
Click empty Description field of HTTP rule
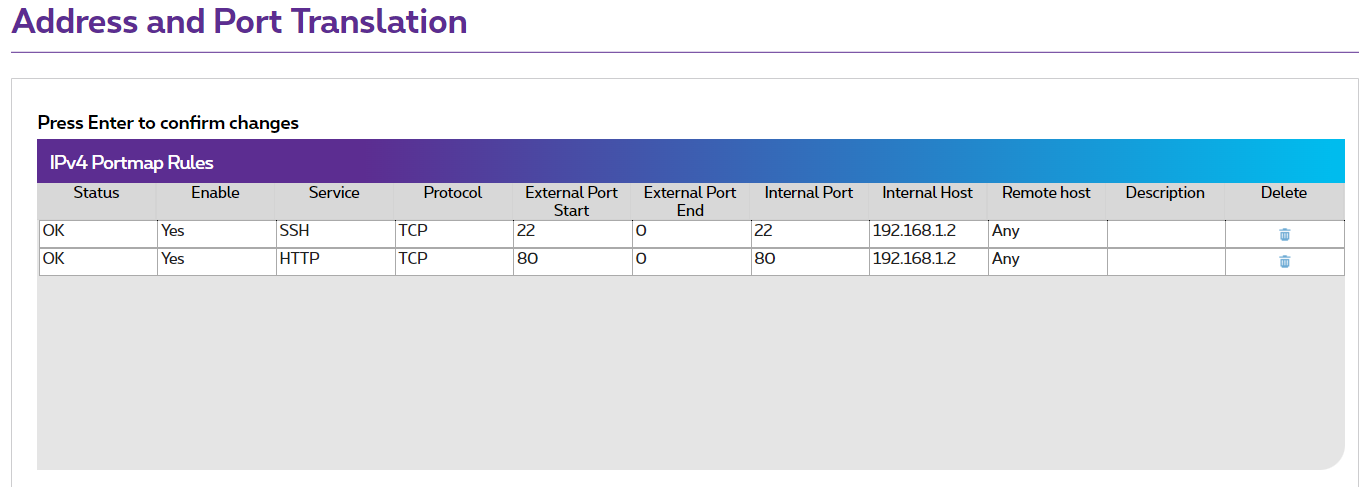click(x=1165, y=260)
